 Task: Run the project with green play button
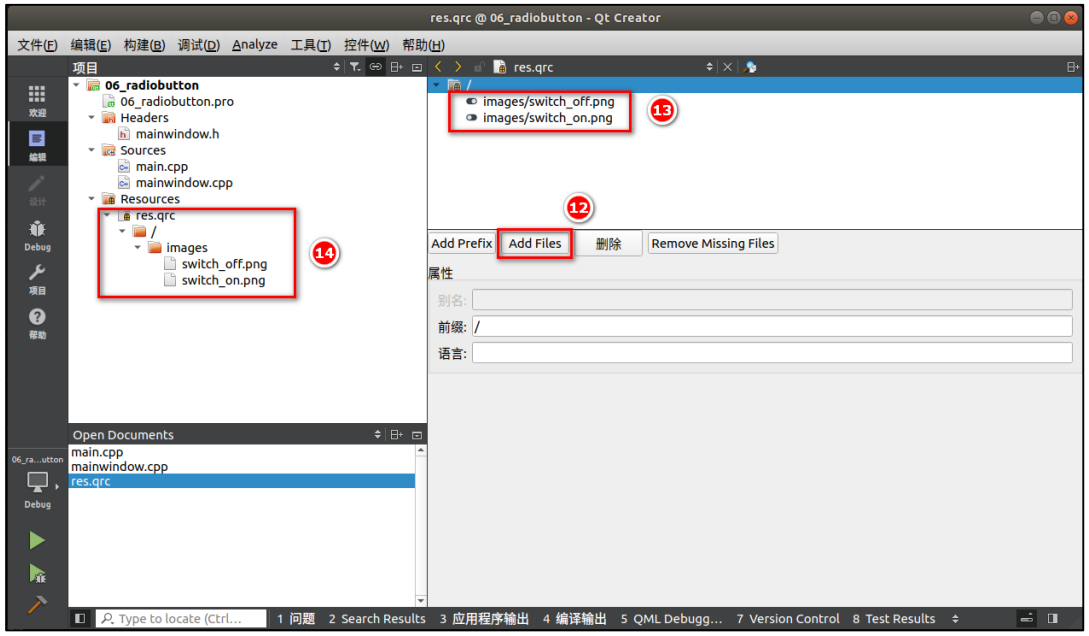point(37,540)
